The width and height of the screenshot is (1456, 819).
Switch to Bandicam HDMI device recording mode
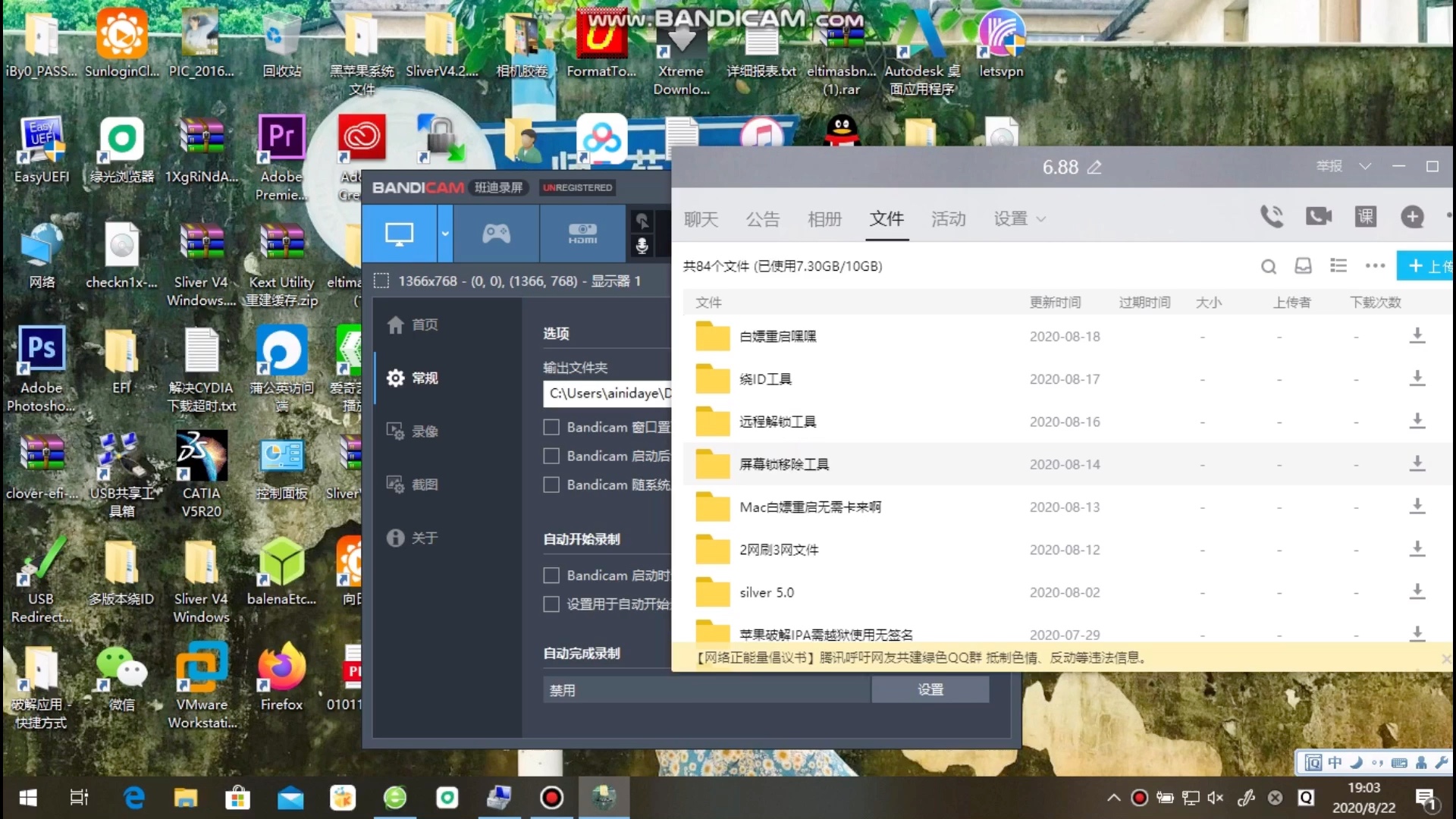(x=582, y=234)
